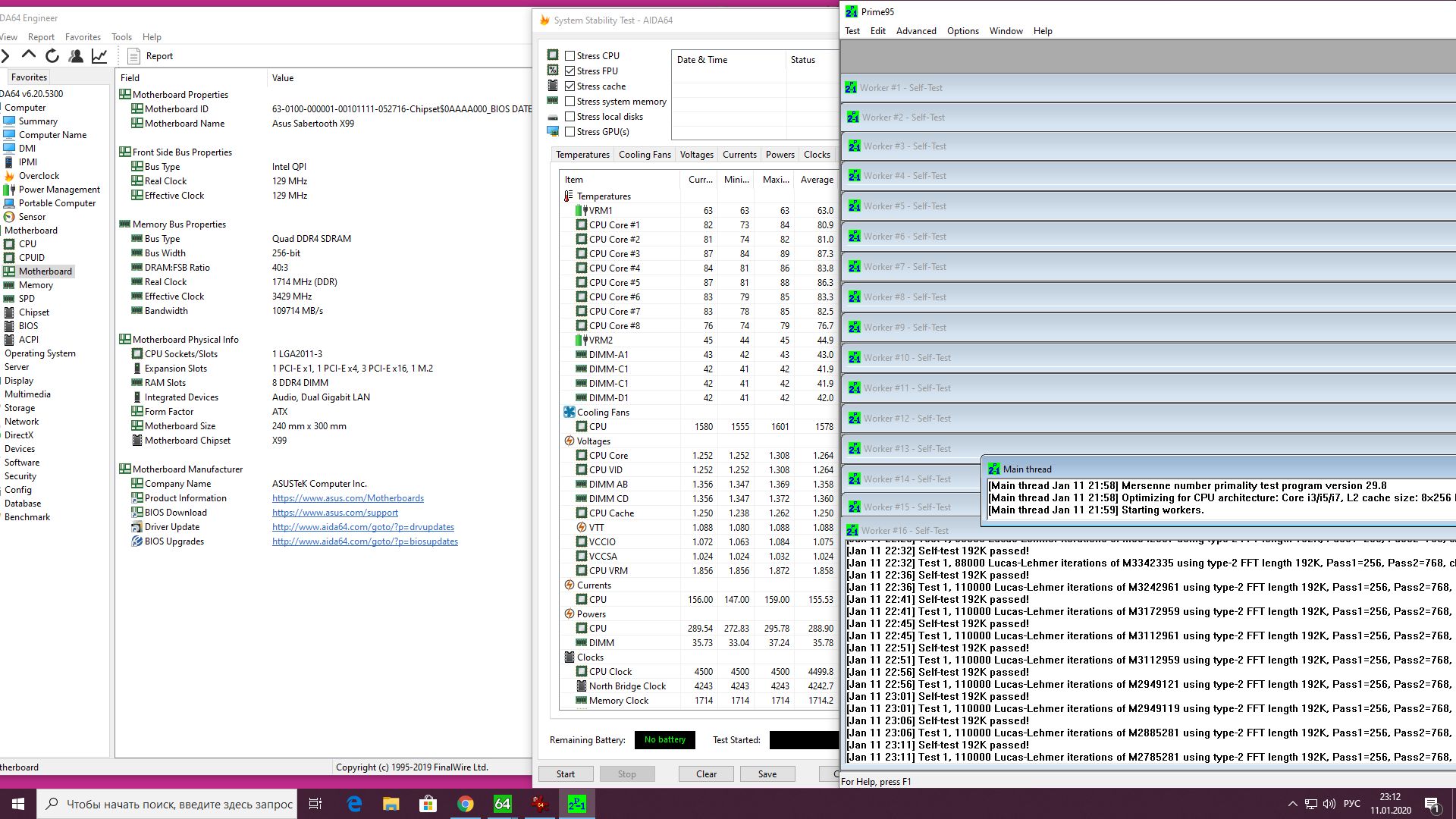
Task: Select the Overclock tree item
Action: point(39,176)
